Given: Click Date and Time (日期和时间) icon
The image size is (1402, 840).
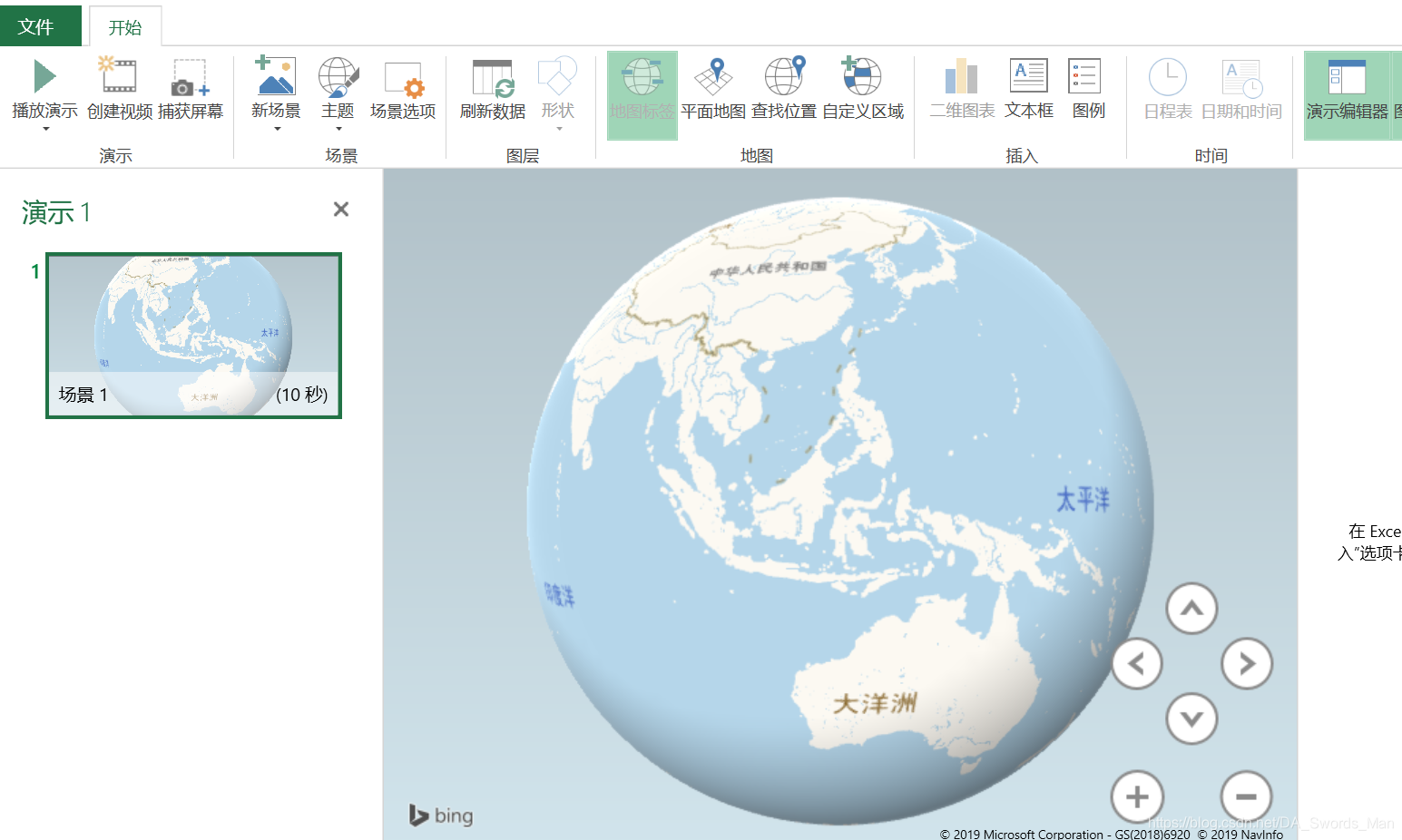Looking at the screenshot, I should coord(1241,78).
